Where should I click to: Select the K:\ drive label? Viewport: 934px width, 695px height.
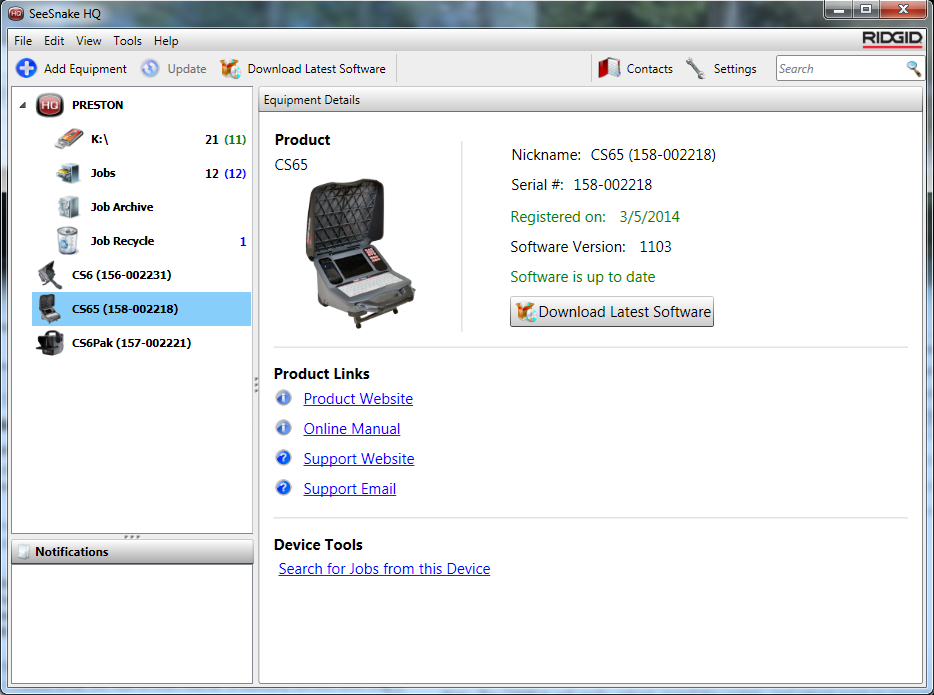(99, 139)
